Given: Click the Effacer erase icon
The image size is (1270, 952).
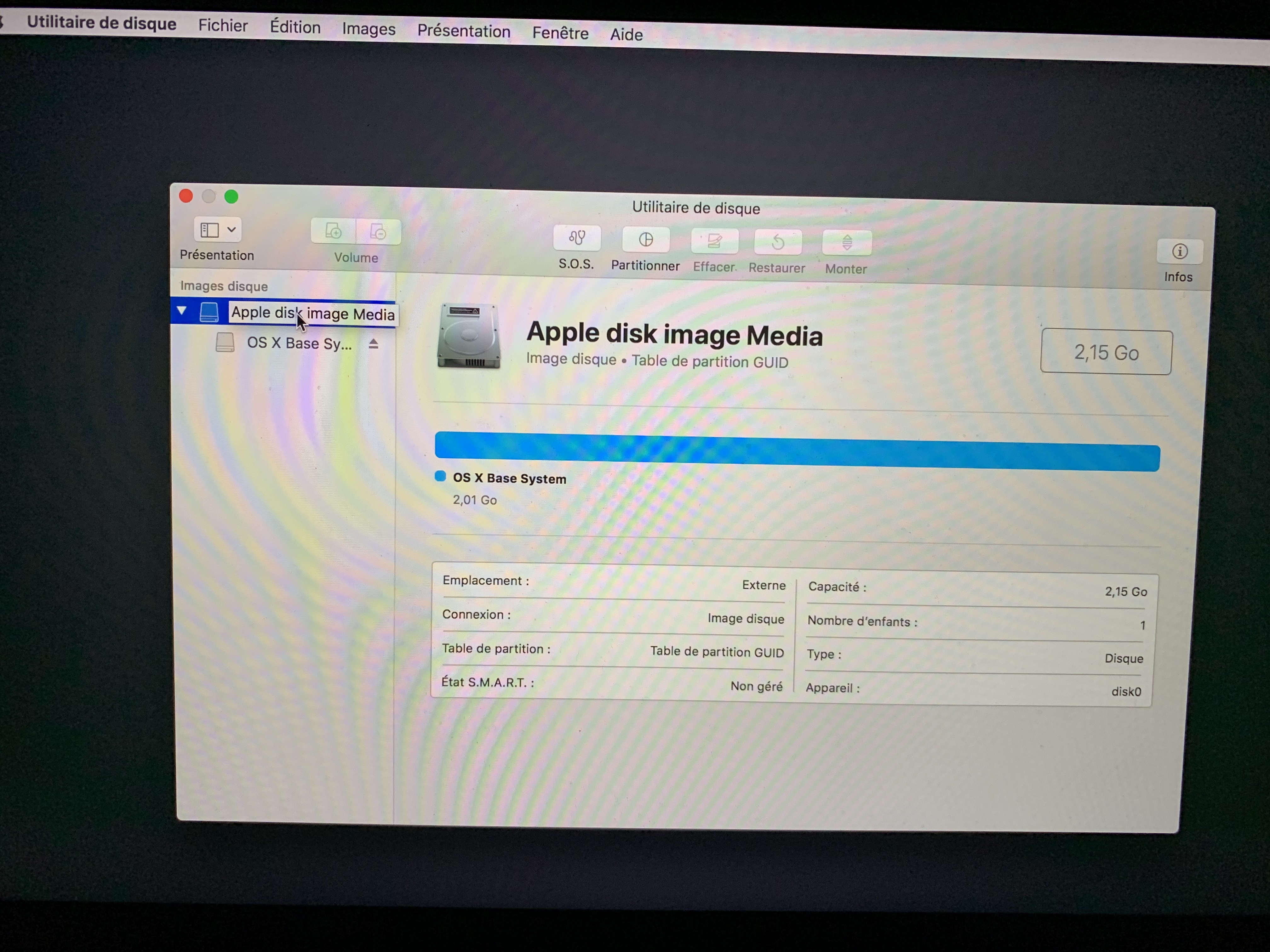Looking at the screenshot, I should (715, 241).
